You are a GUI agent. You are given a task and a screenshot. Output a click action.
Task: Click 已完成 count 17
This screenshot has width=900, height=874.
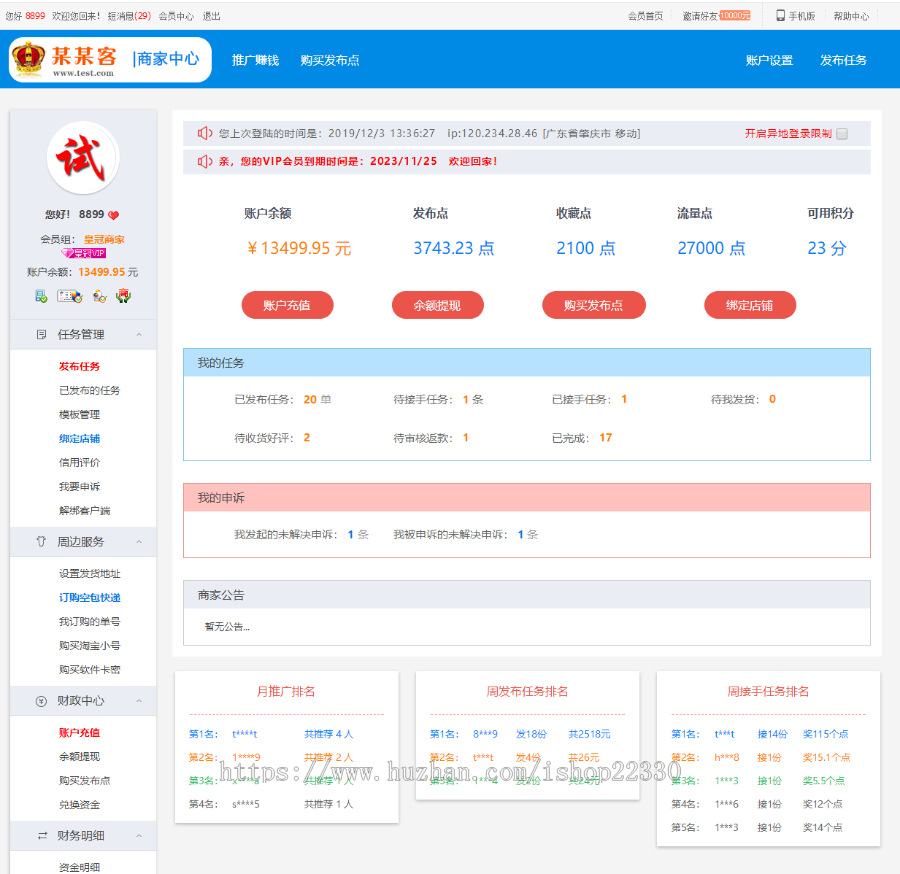pyautogui.click(x=606, y=438)
